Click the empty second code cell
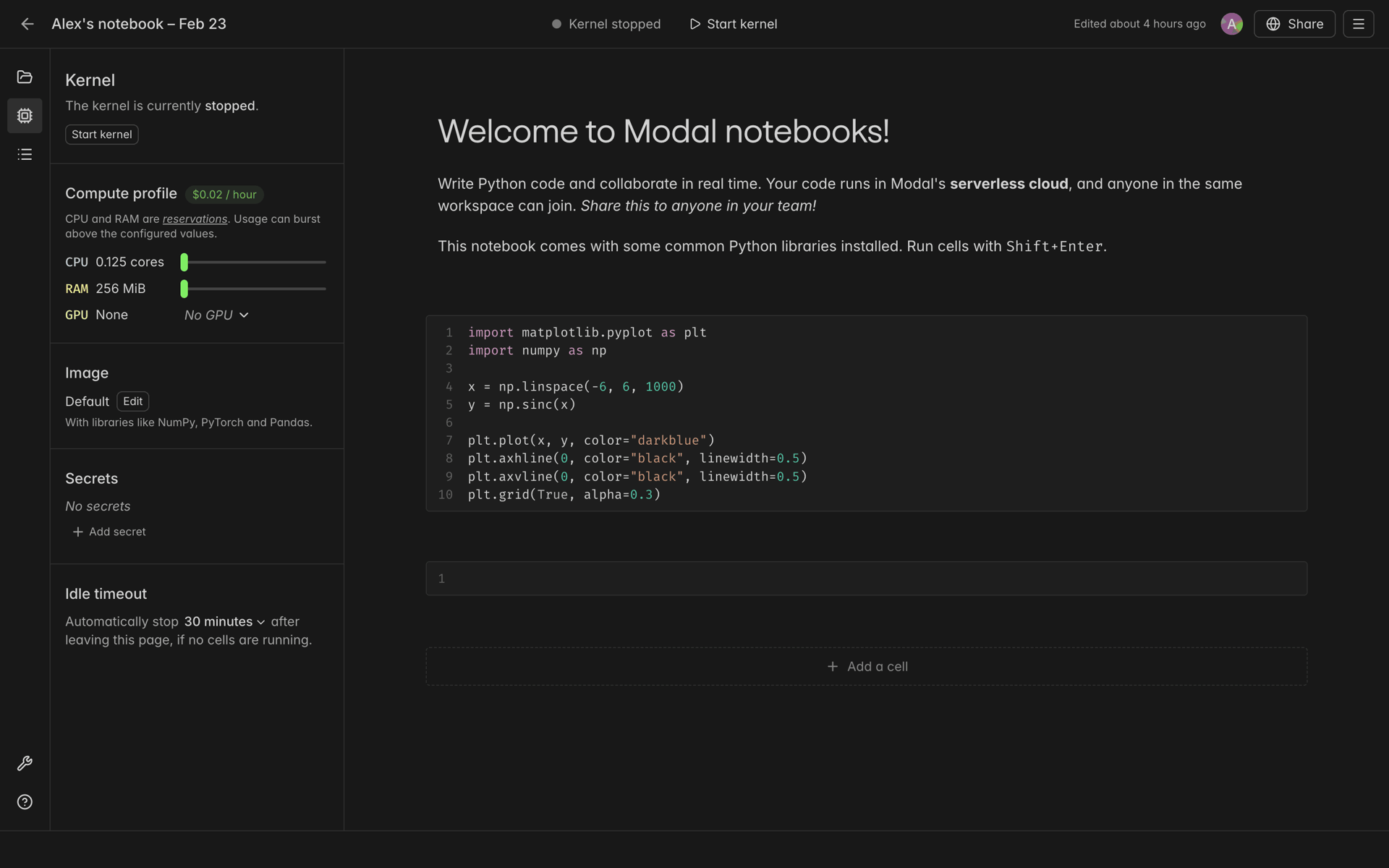Viewport: 1389px width, 868px height. pos(866,579)
